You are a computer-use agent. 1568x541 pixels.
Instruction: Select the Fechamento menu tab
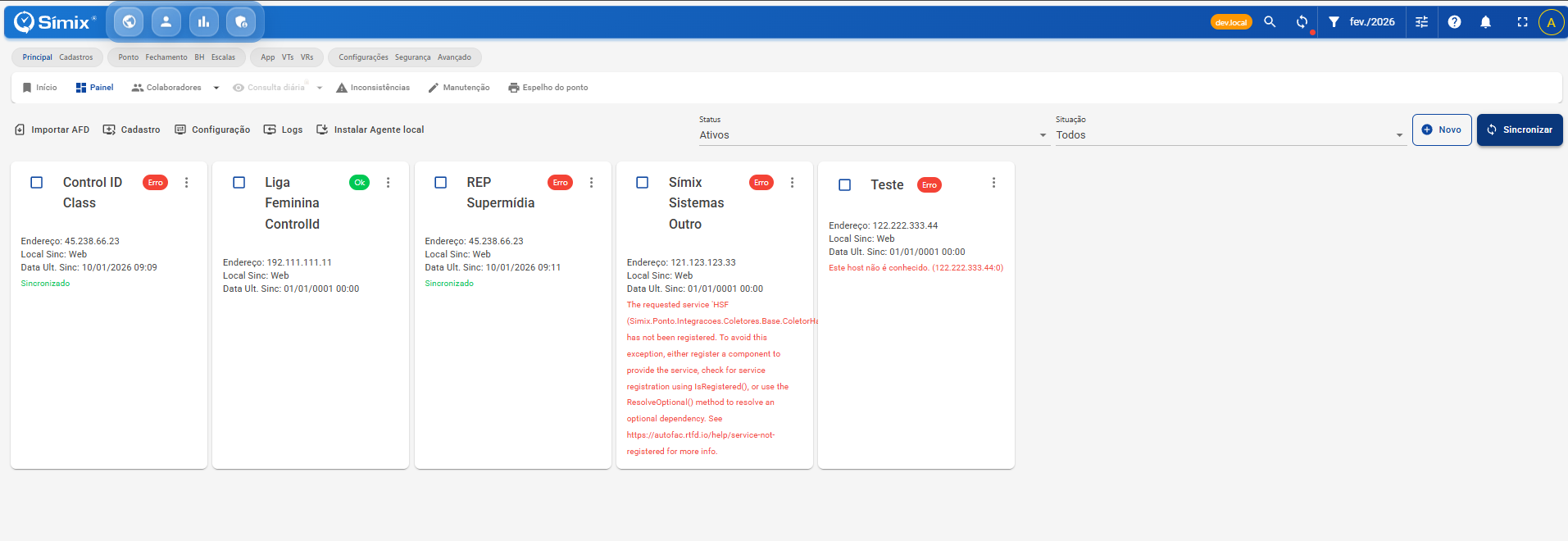point(166,57)
